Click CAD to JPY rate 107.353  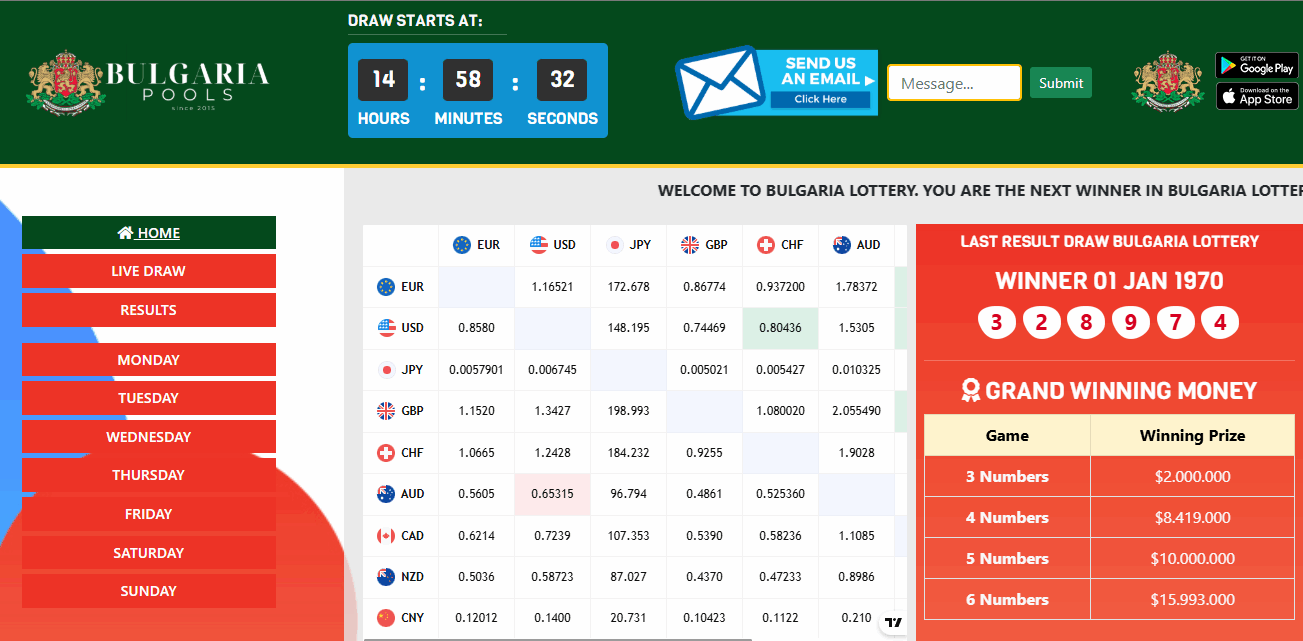pyautogui.click(x=629, y=536)
